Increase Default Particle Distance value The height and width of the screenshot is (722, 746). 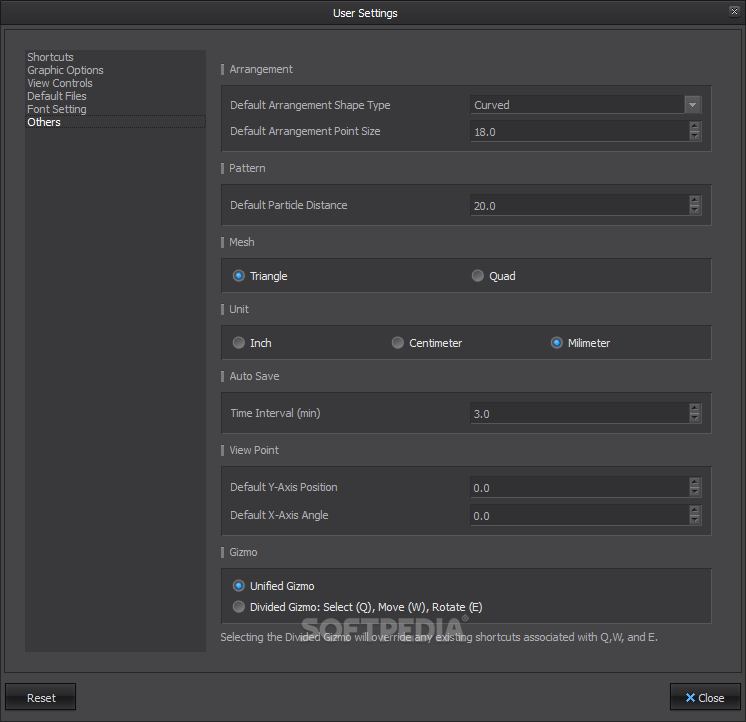coord(695,201)
